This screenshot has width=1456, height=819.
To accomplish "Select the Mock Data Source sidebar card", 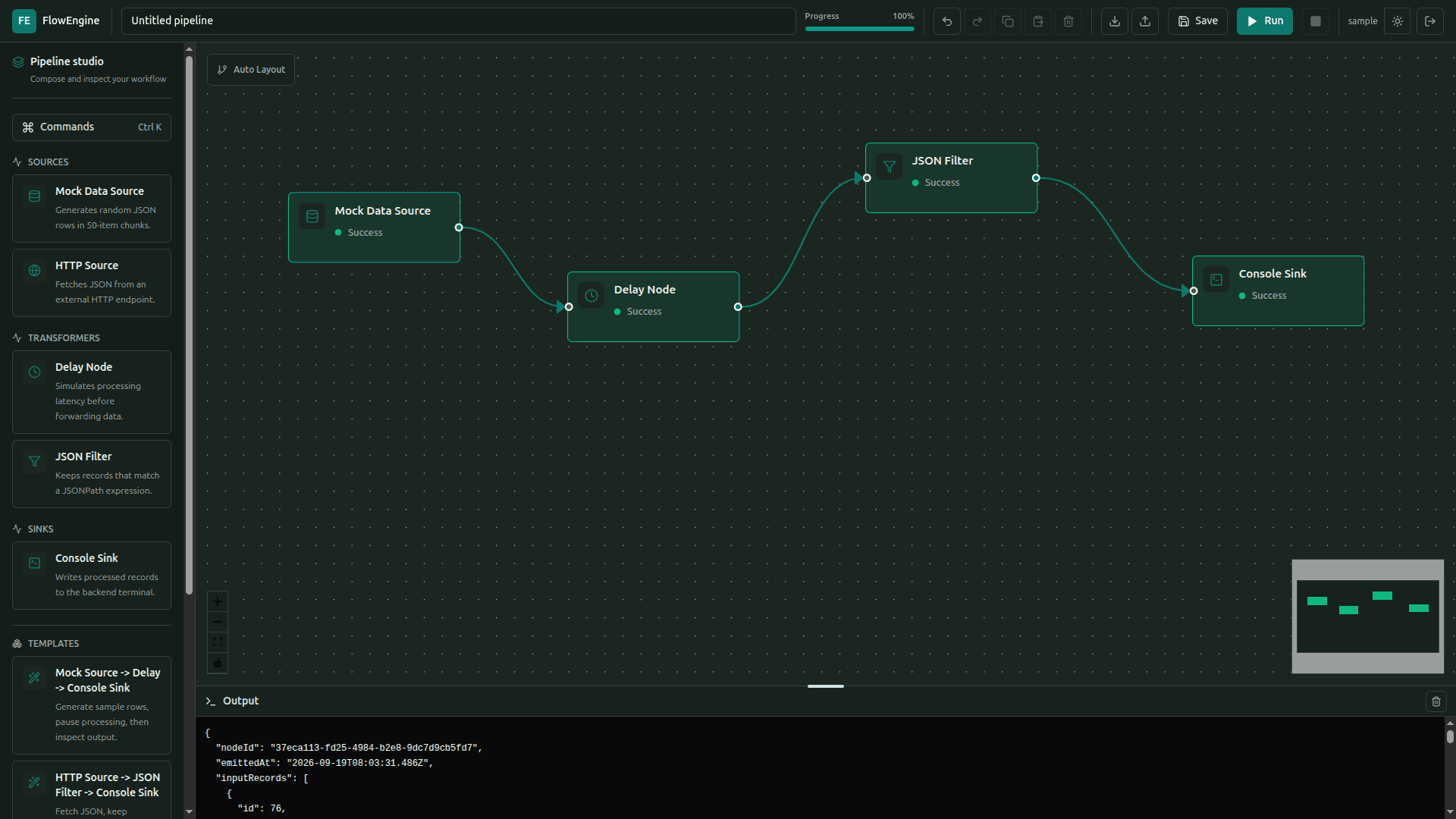I will (x=92, y=209).
